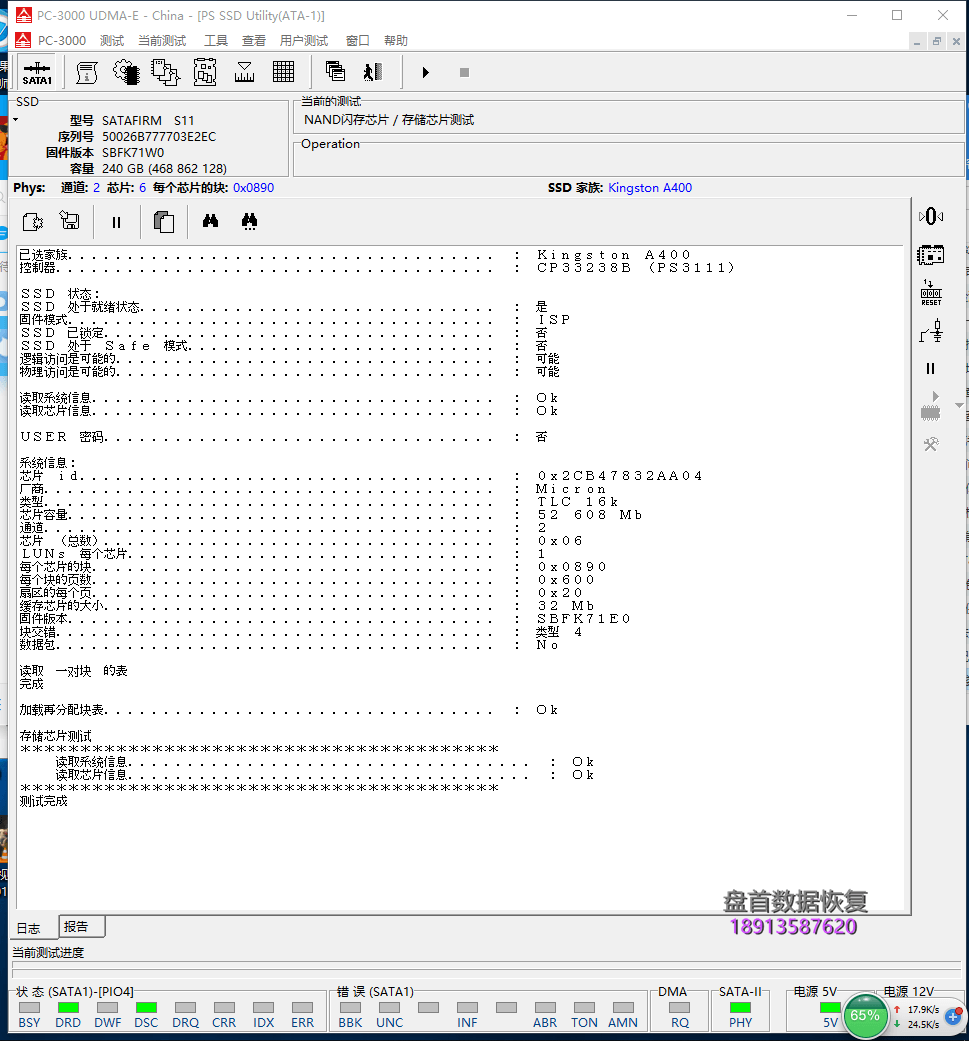Click the new log document icon

(33, 222)
